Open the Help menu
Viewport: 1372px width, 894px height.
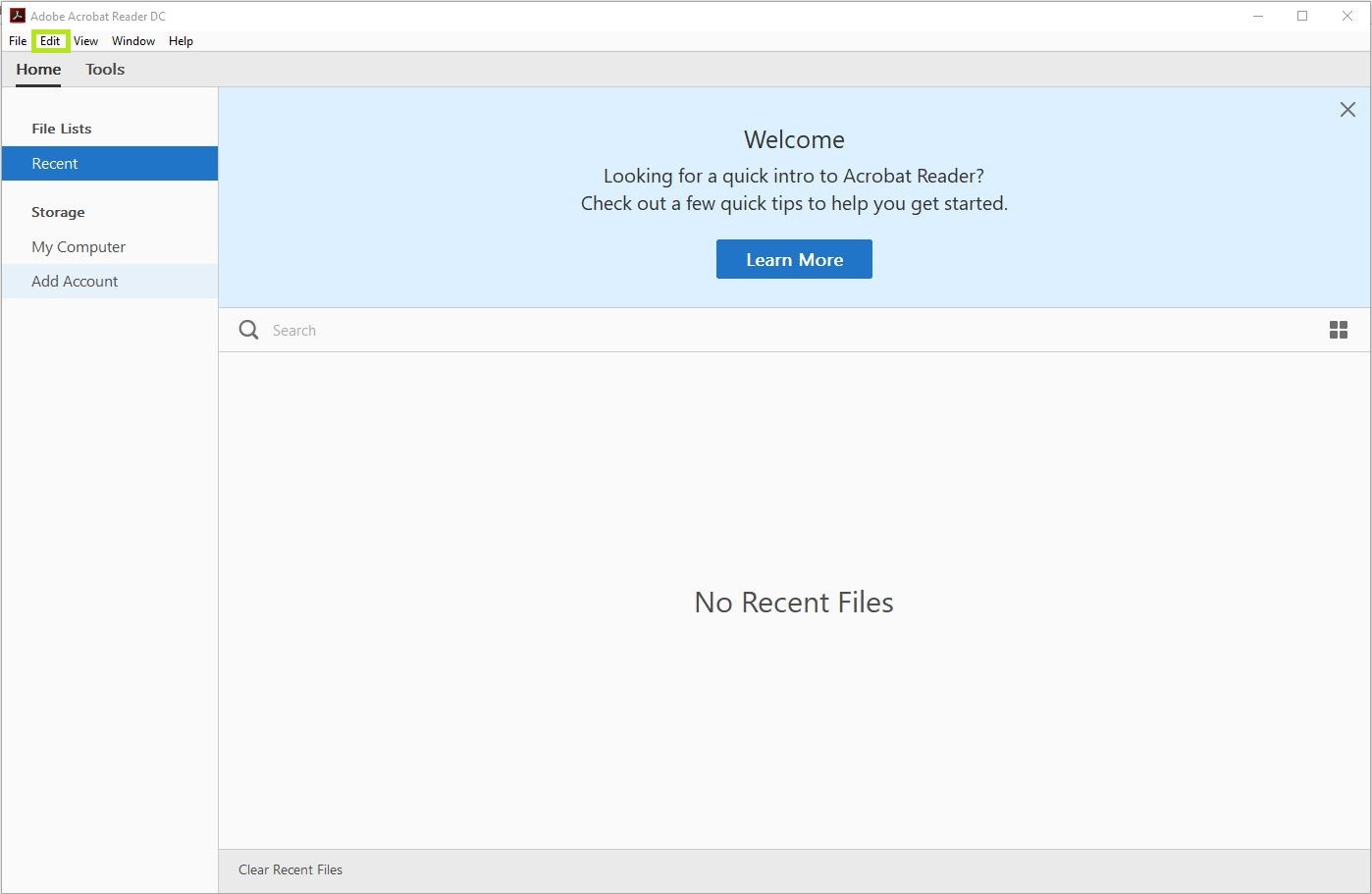(181, 41)
